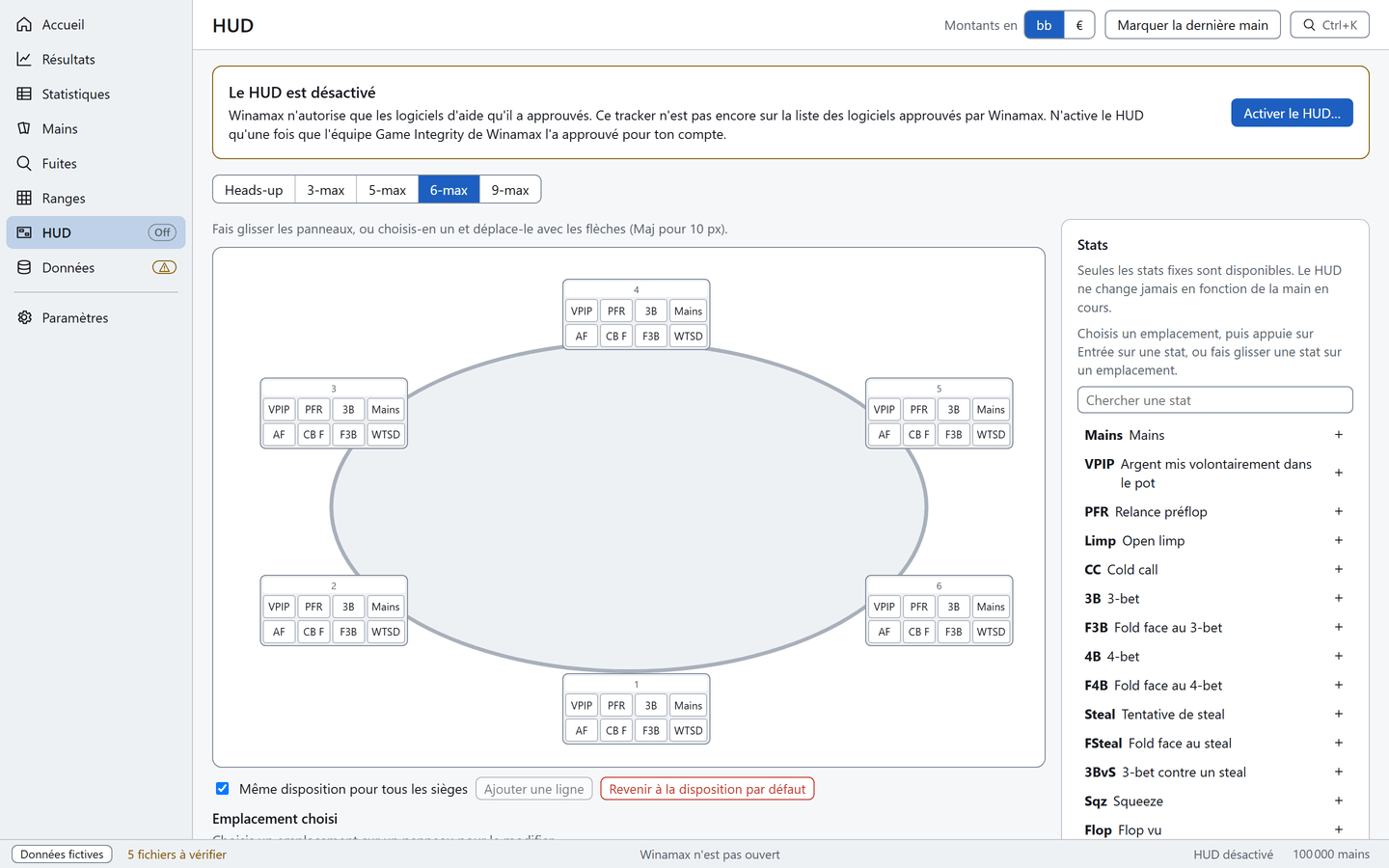Screen dimensions: 1389x868
Task: Select the Heads-up table tab
Action: coord(254,190)
